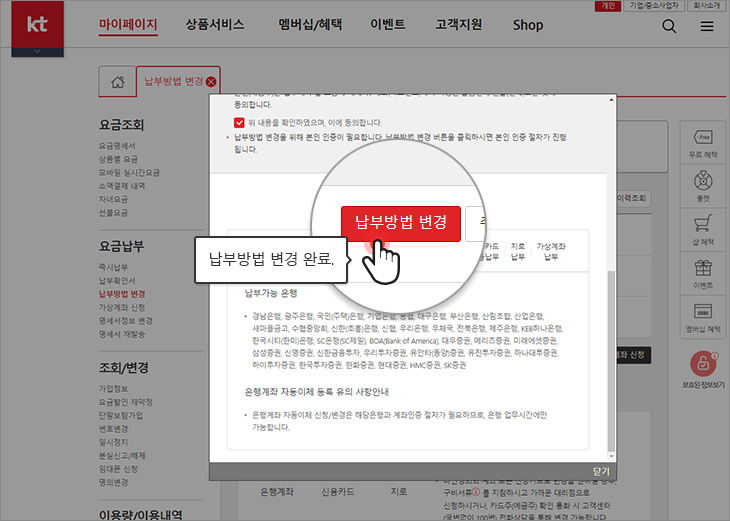Viewport: 730px width, 521px height.
Task: Open 명세서 재발송 link
Action: (x=122, y=334)
